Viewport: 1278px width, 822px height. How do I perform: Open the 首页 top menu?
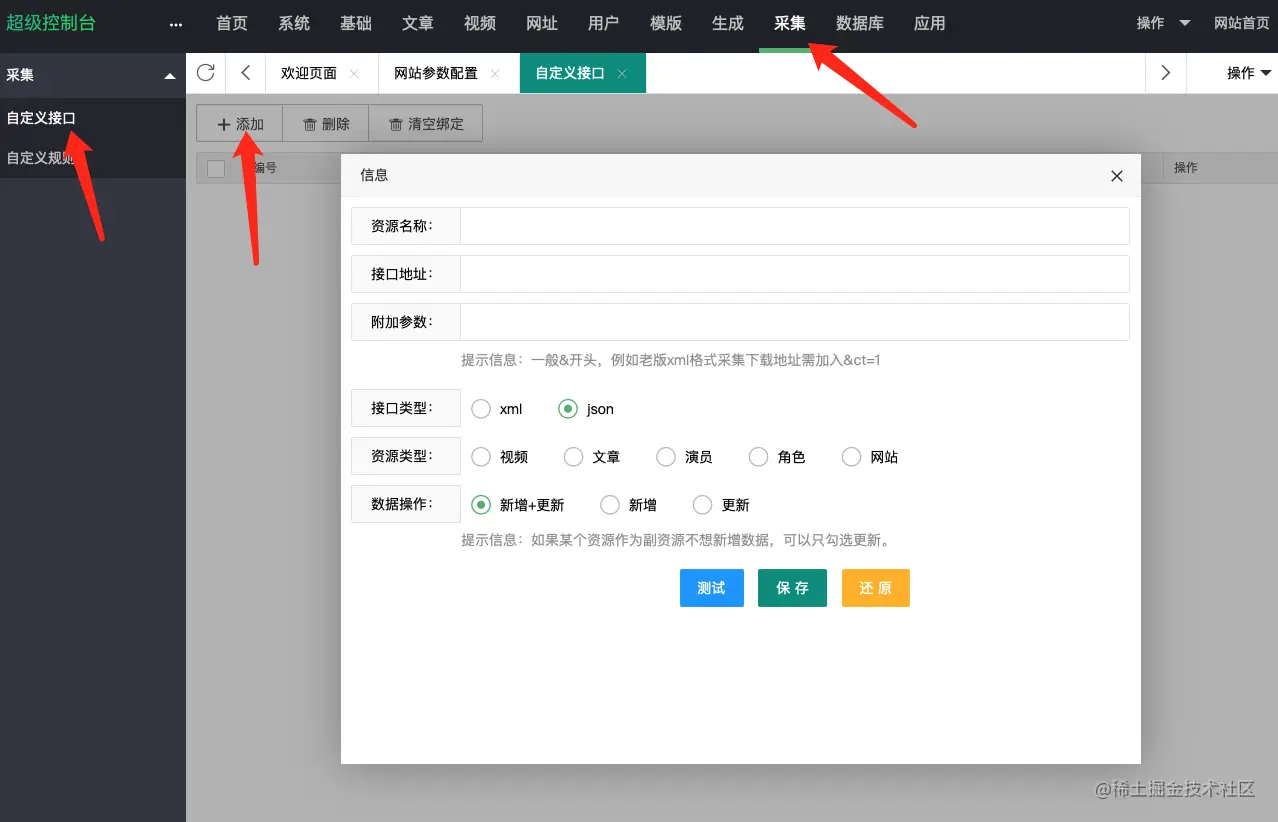(232, 23)
